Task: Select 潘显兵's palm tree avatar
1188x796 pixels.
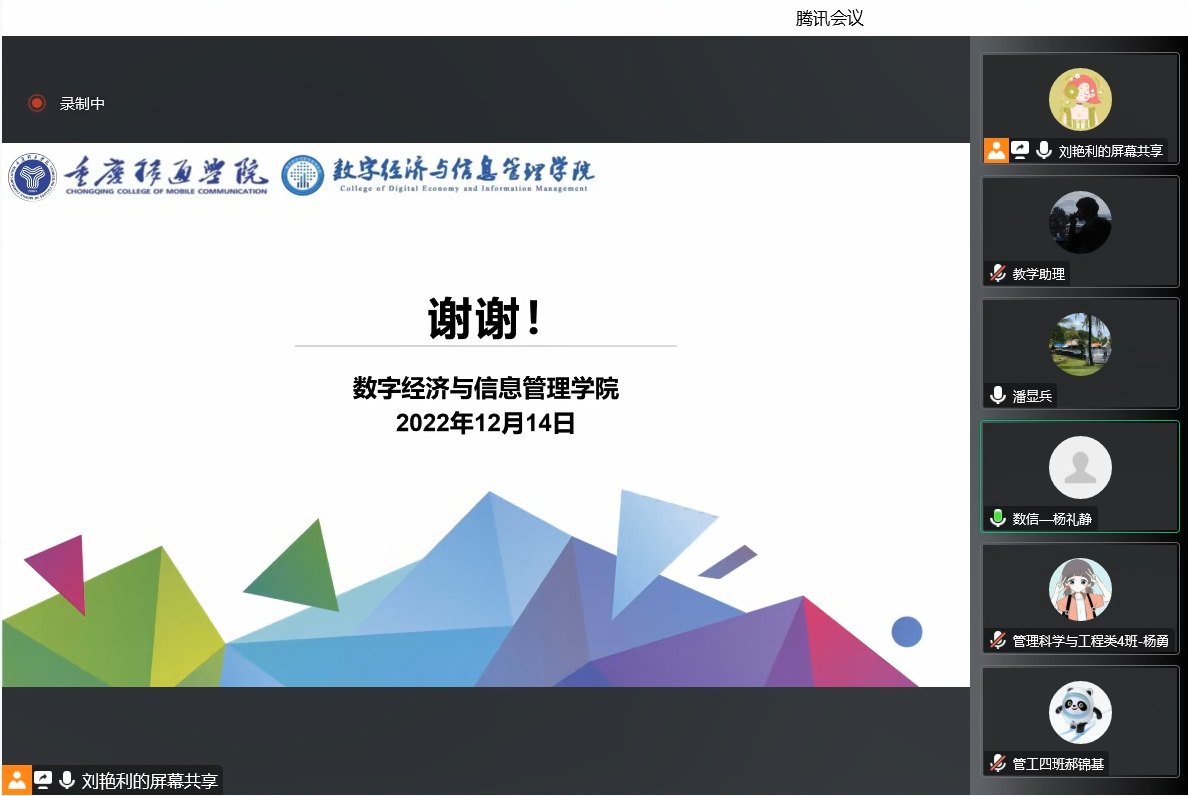Action: point(1080,344)
